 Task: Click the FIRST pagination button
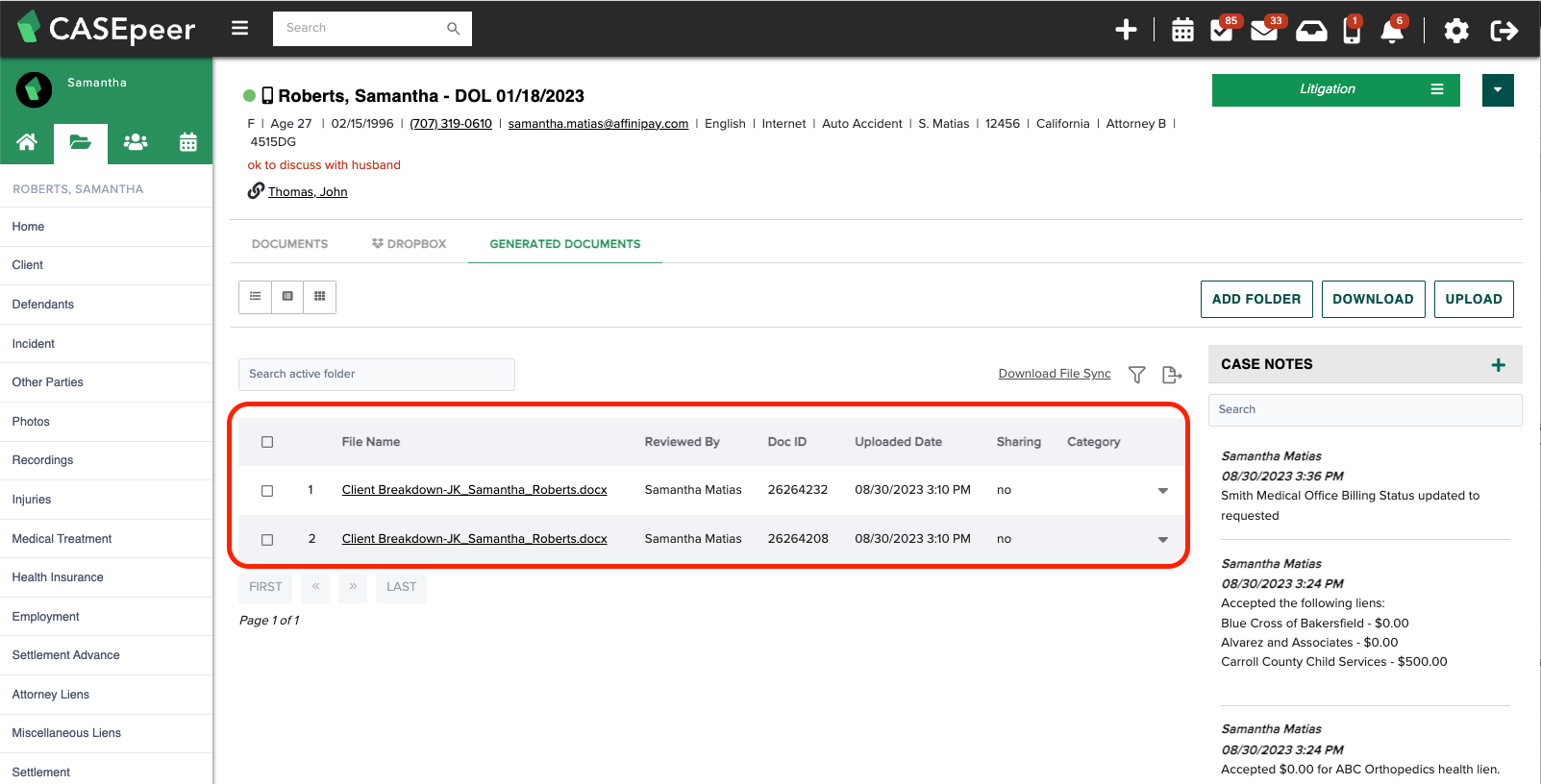(265, 587)
